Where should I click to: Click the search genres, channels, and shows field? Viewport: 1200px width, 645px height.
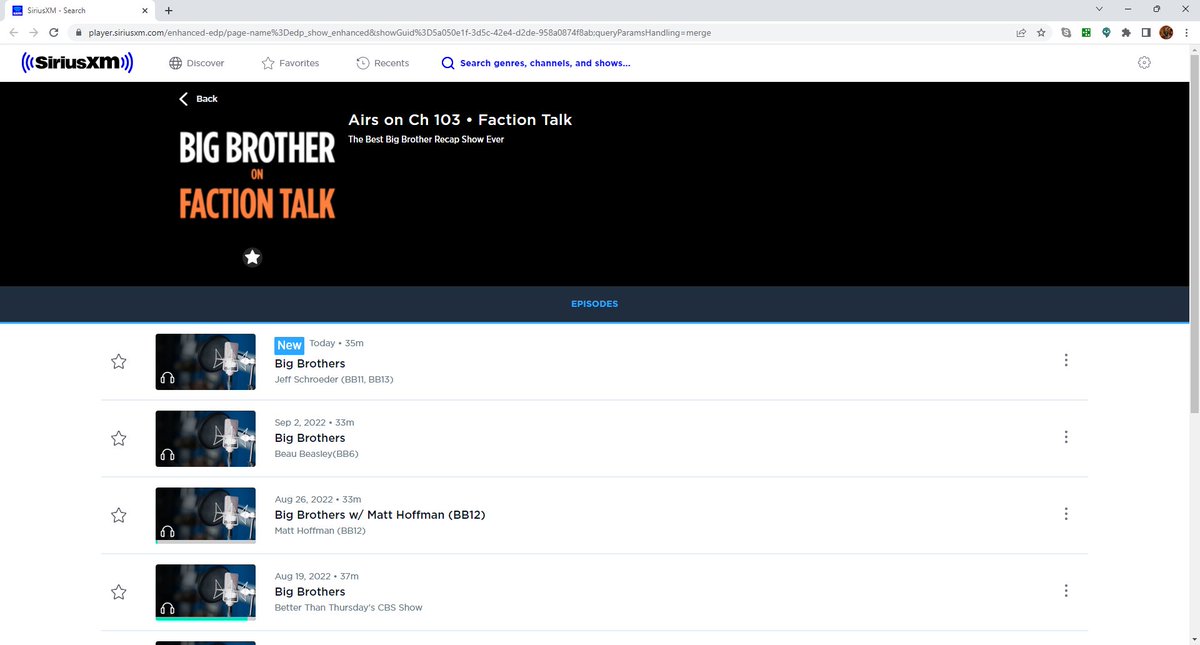536,63
